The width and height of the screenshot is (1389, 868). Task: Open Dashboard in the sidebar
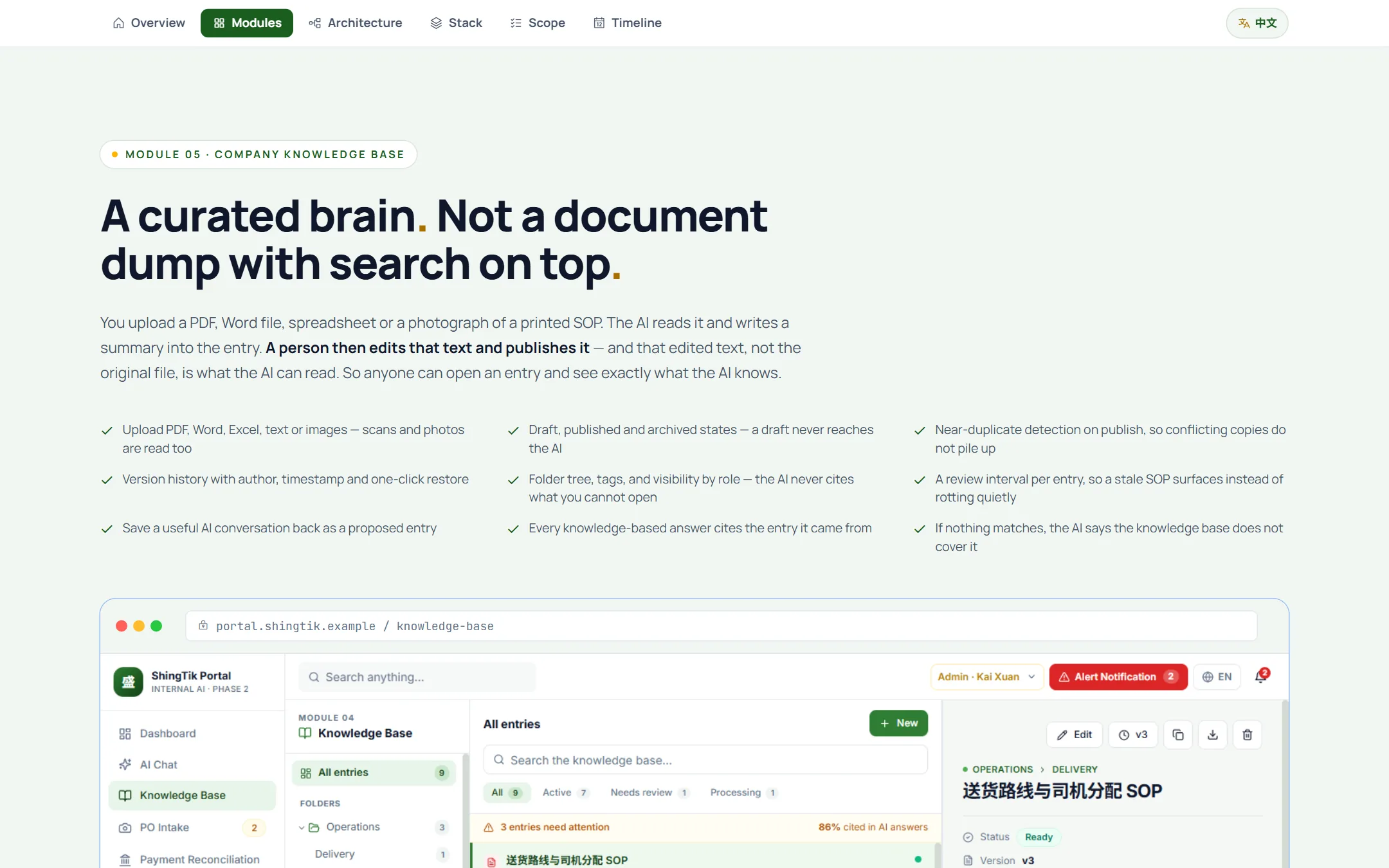click(x=192, y=734)
